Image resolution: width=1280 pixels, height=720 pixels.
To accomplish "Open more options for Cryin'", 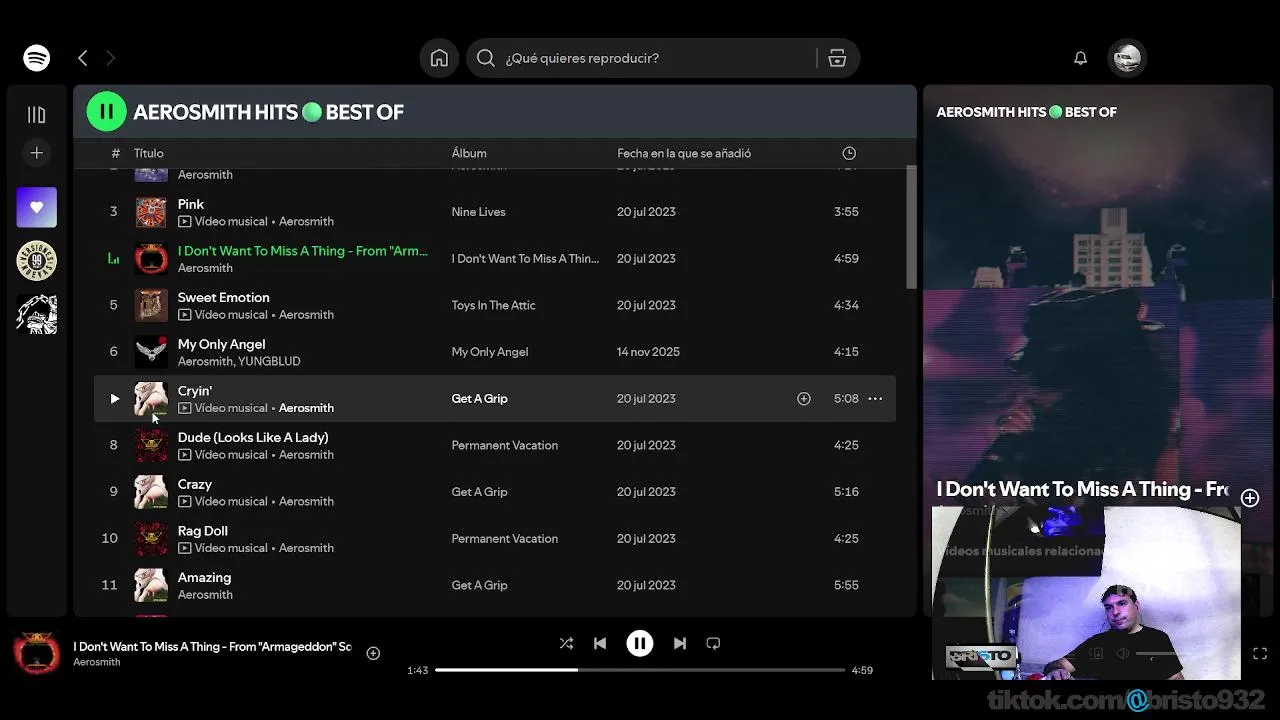I will [x=875, y=398].
